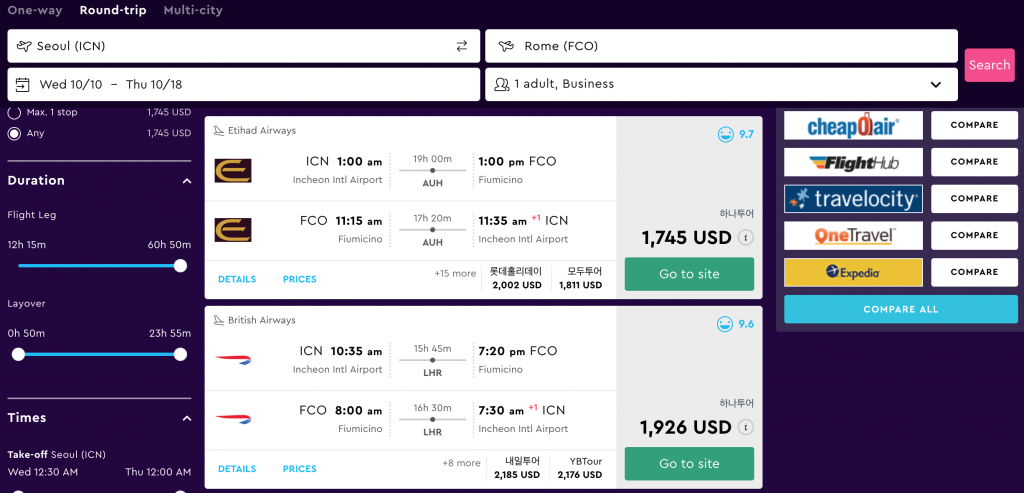Viewport: 1024px width, 493px height.
Task: Swap origin and destination arrows icon
Action: click(x=462, y=46)
